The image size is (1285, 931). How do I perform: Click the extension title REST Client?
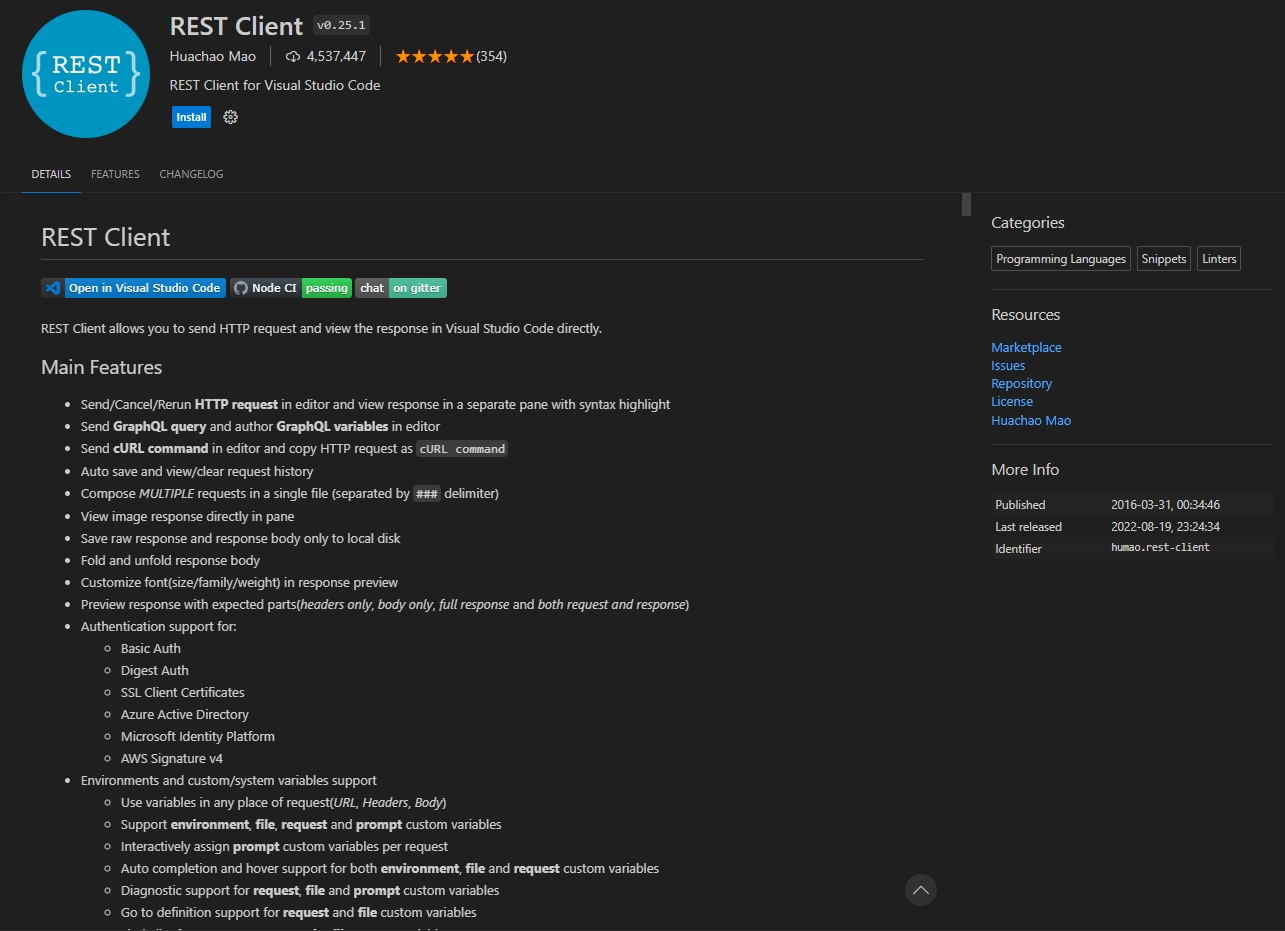coord(236,26)
